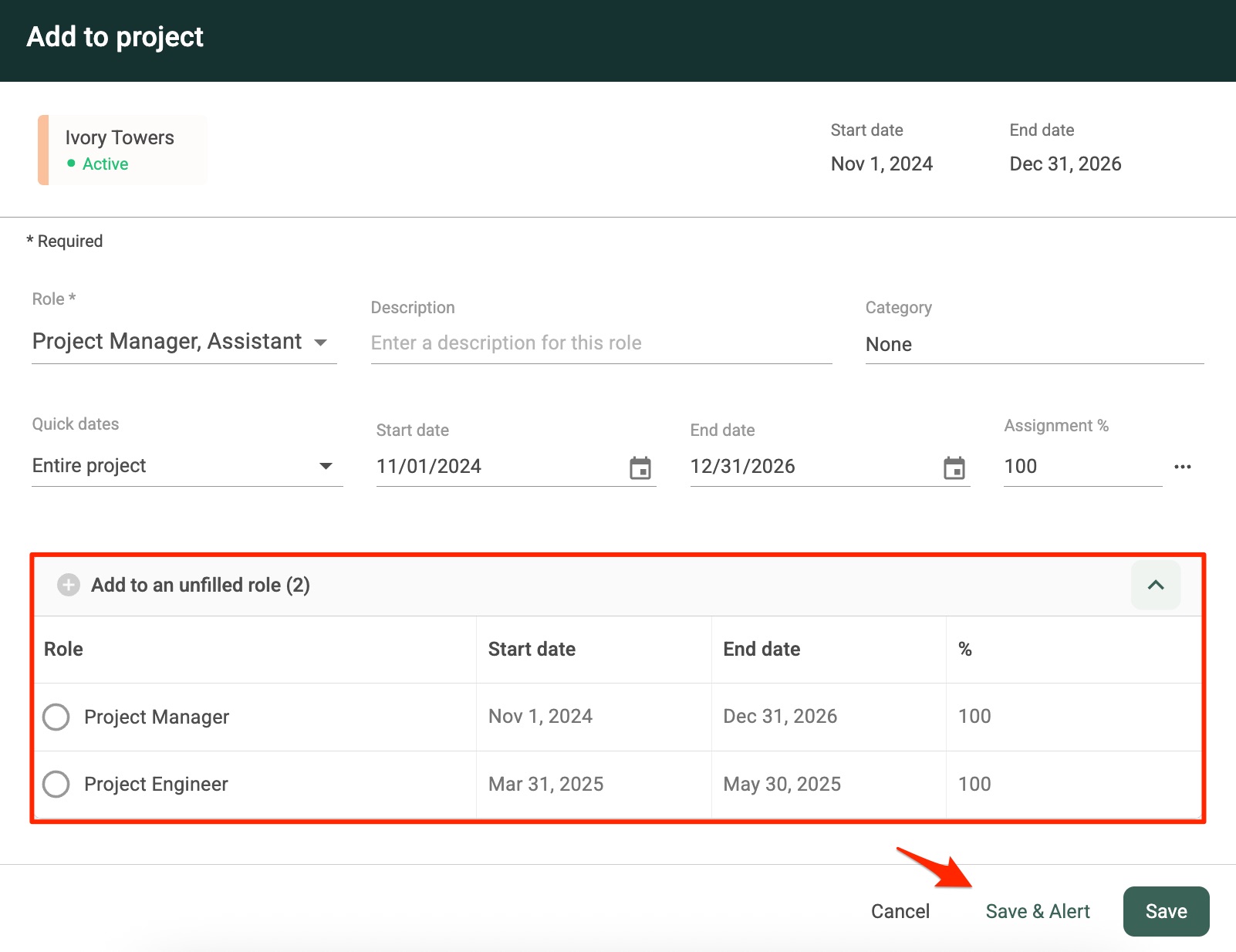
Task: Open the Category field showing None
Action: click(1035, 344)
